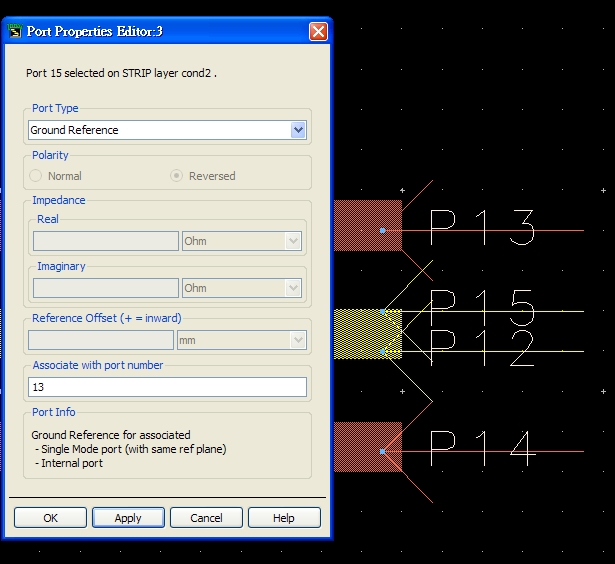Click the P13 port label in layout
The height and width of the screenshot is (564, 615).
482,227
